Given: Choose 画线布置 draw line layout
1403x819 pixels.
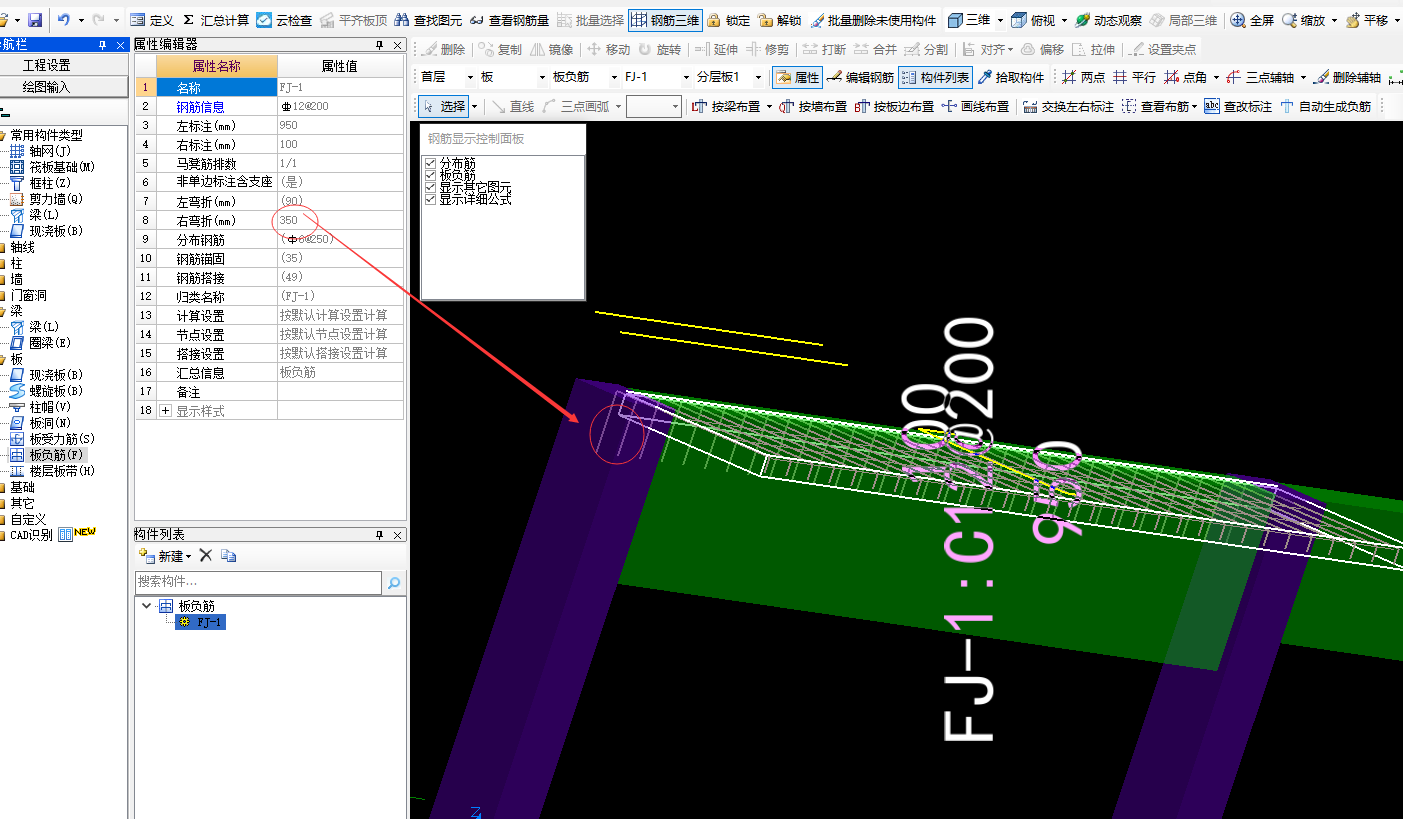Looking at the screenshot, I should click(975, 106).
